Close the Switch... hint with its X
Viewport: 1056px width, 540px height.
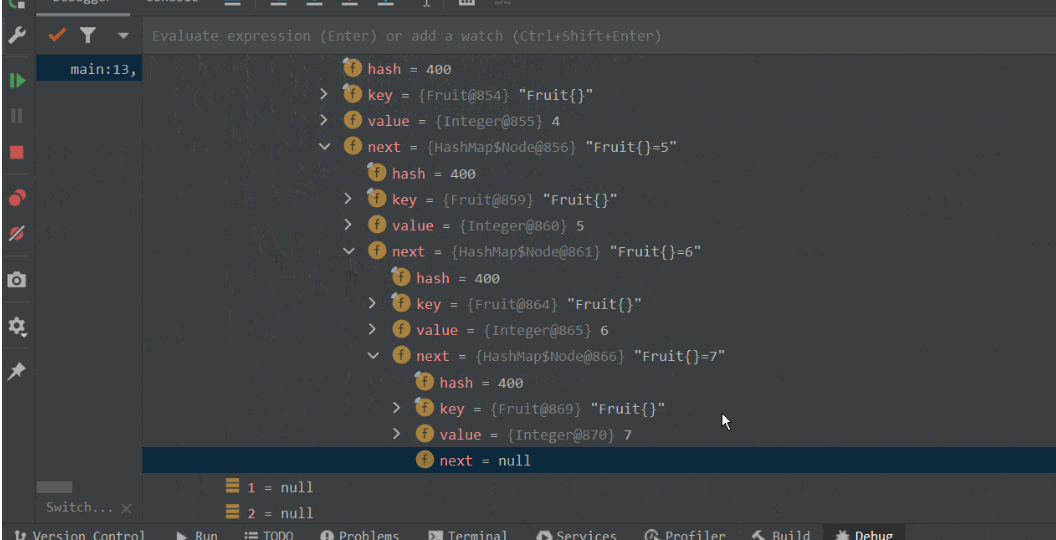pos(126,508)
